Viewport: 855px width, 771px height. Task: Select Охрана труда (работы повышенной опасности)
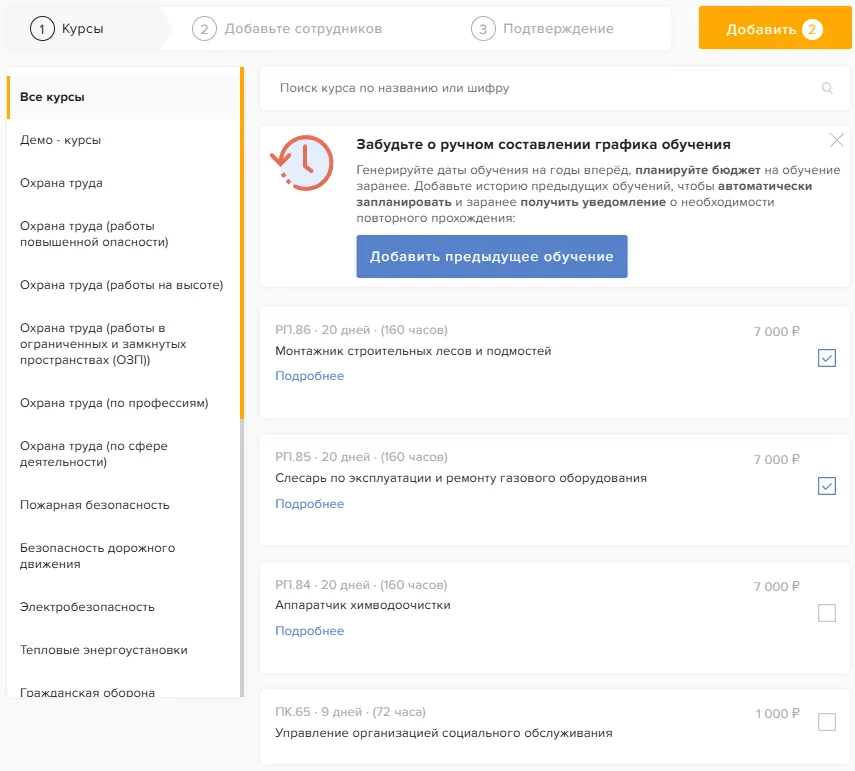[x=123, y=234]
